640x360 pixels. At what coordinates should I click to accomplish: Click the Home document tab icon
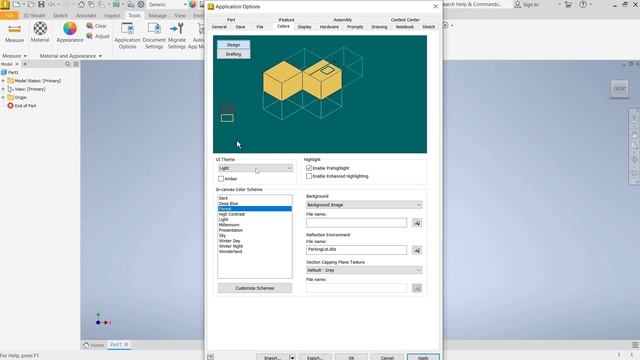[x=86, y=345]
